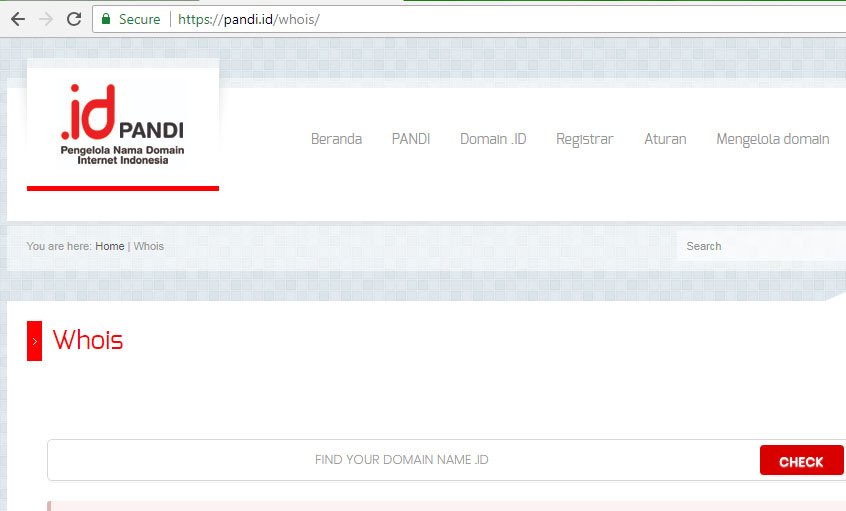Click the Secure label in address bar
846x511 pixels.
tap(139, 19)
